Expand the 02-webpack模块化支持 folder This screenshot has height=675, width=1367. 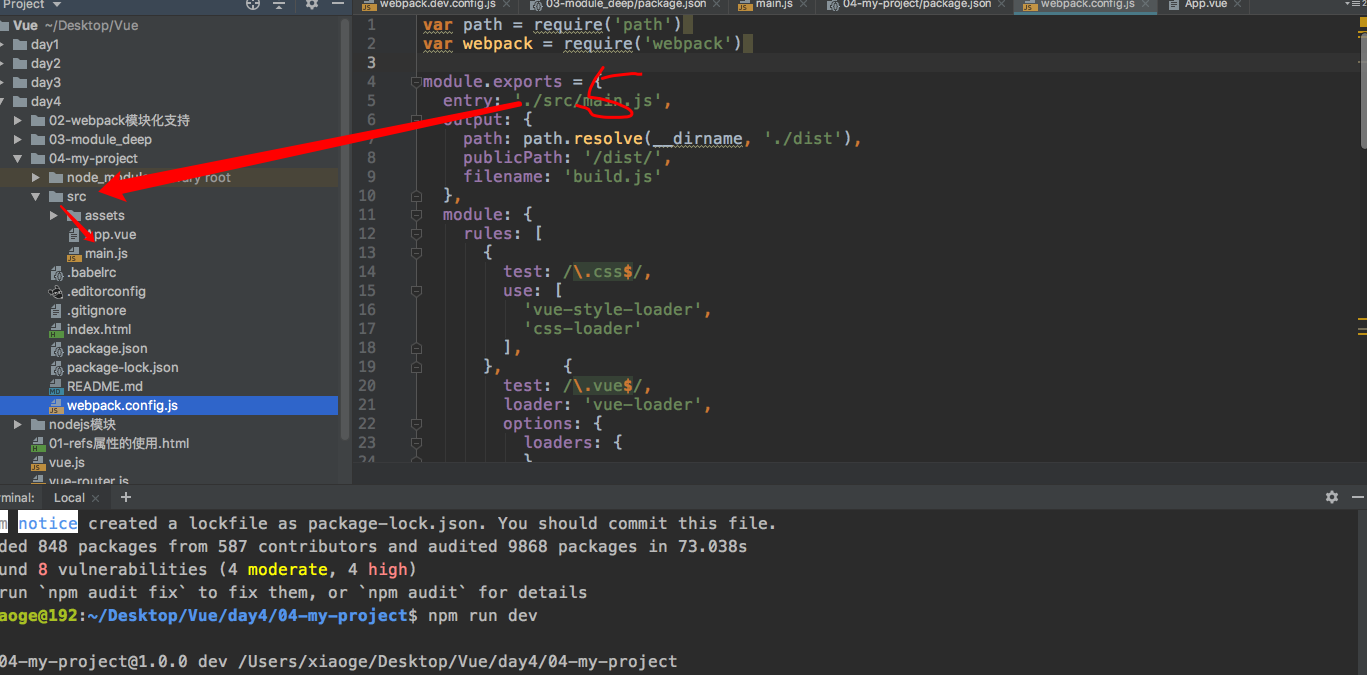coord(18,121)
